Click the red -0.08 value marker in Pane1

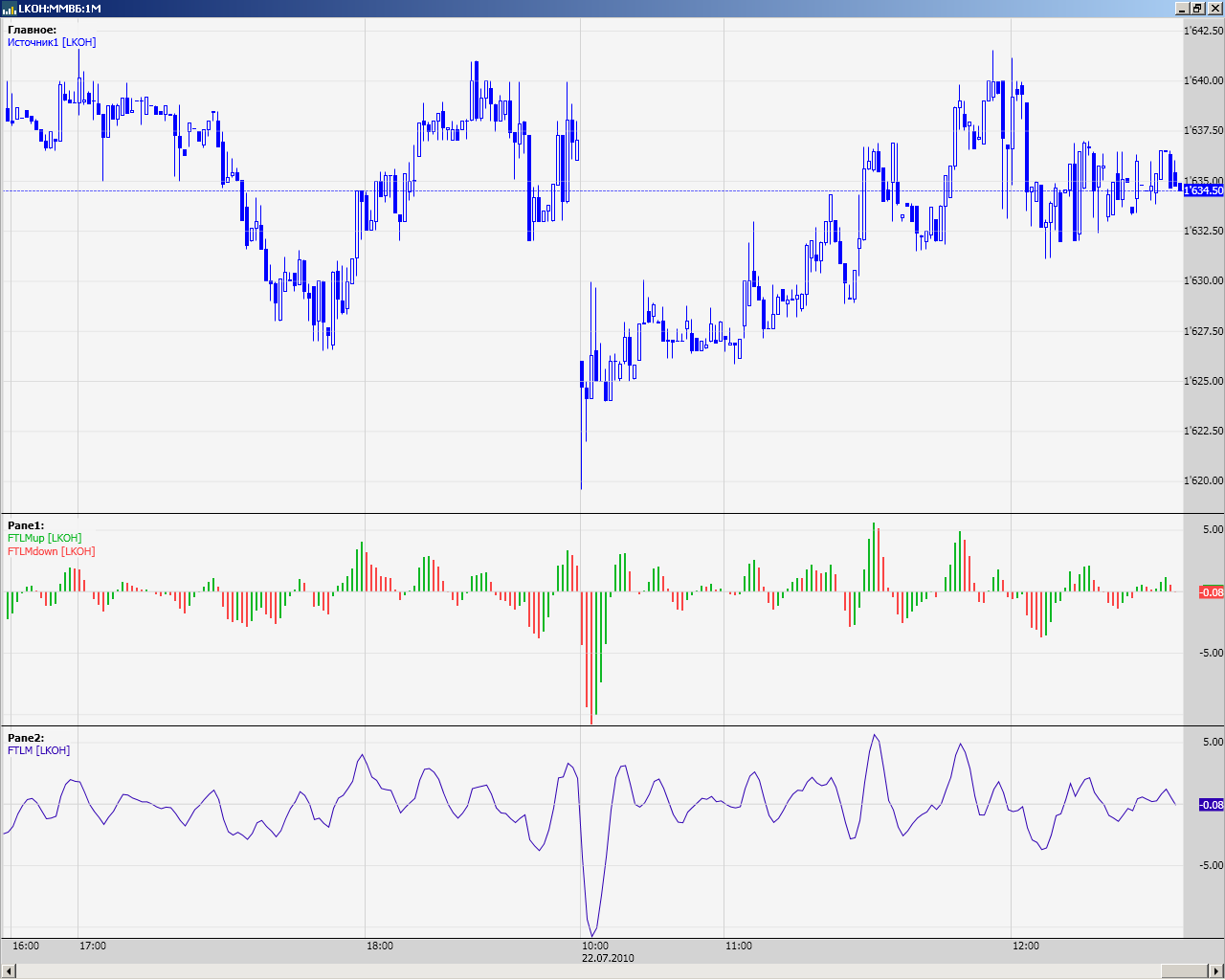[x=1211, y=592]
